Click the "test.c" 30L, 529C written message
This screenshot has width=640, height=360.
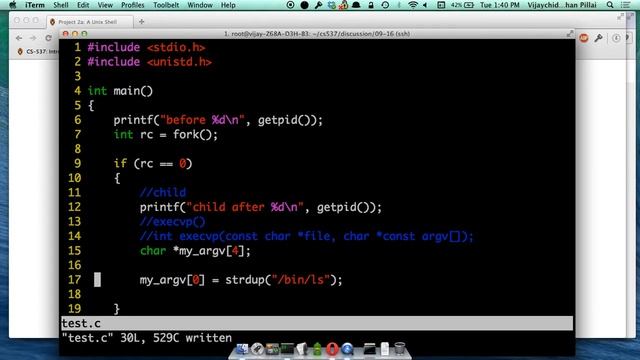coord(147,338)
